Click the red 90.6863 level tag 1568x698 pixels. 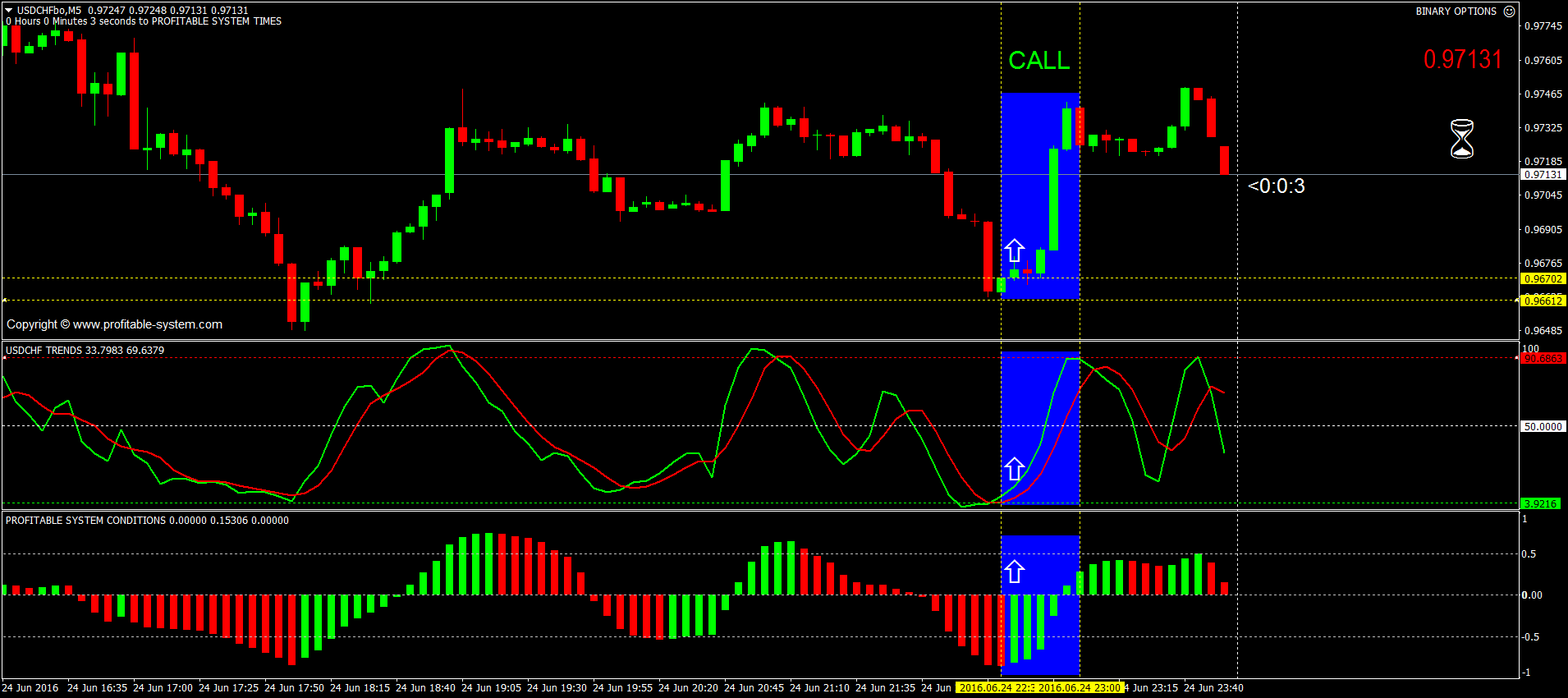[1543, 359]
